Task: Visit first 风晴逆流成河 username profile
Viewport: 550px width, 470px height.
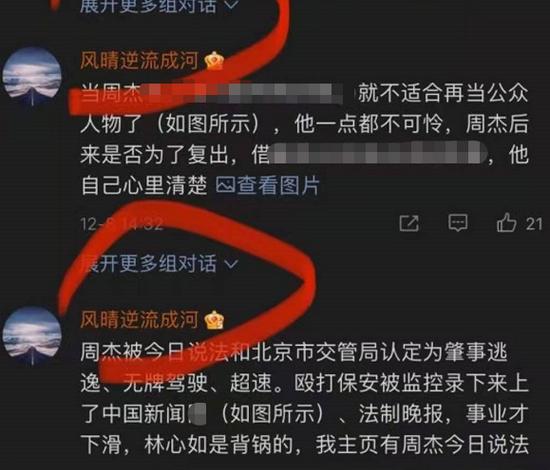Action: pyautogui.click(x=140, y=61)
